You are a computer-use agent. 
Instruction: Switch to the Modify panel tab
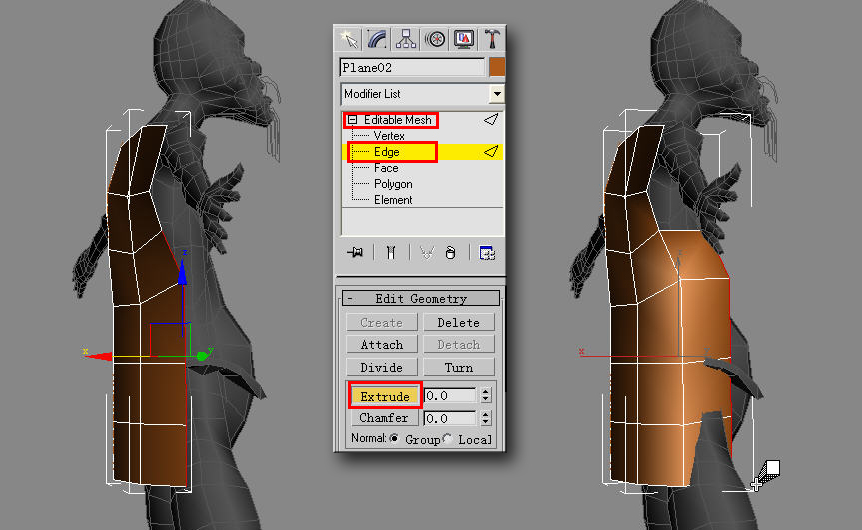378,38
